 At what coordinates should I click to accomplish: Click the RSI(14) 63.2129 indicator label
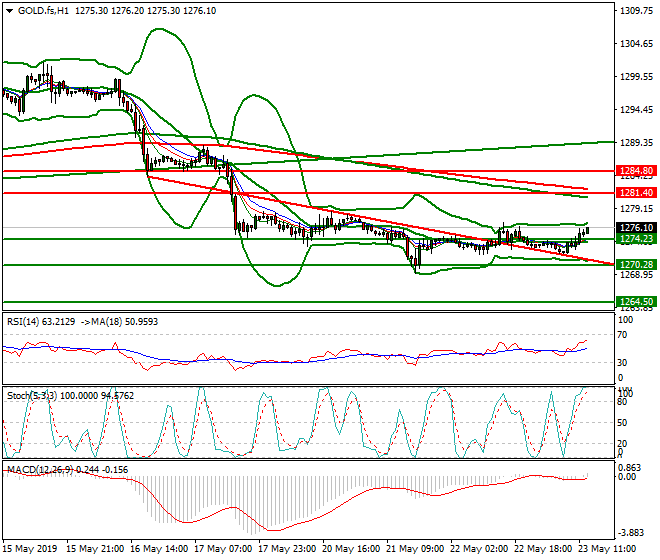41,322
